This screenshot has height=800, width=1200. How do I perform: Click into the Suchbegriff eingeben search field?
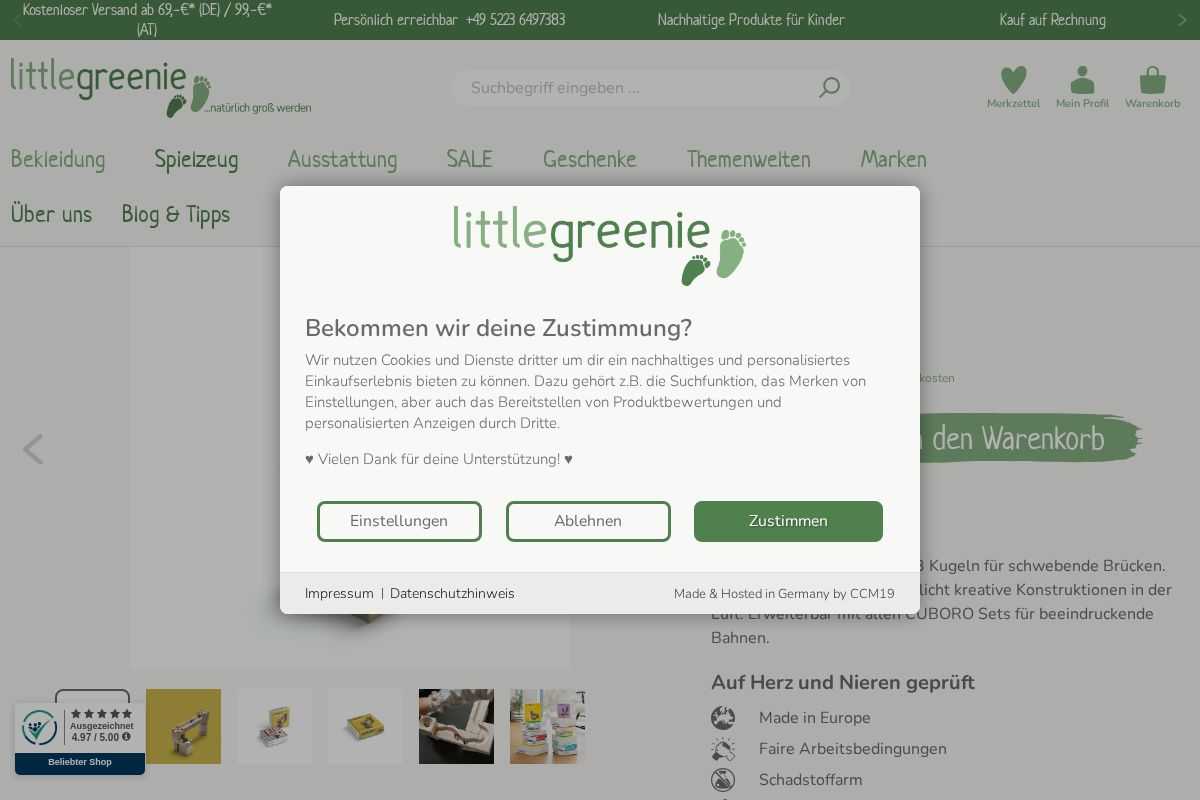[x=640, y=88]
